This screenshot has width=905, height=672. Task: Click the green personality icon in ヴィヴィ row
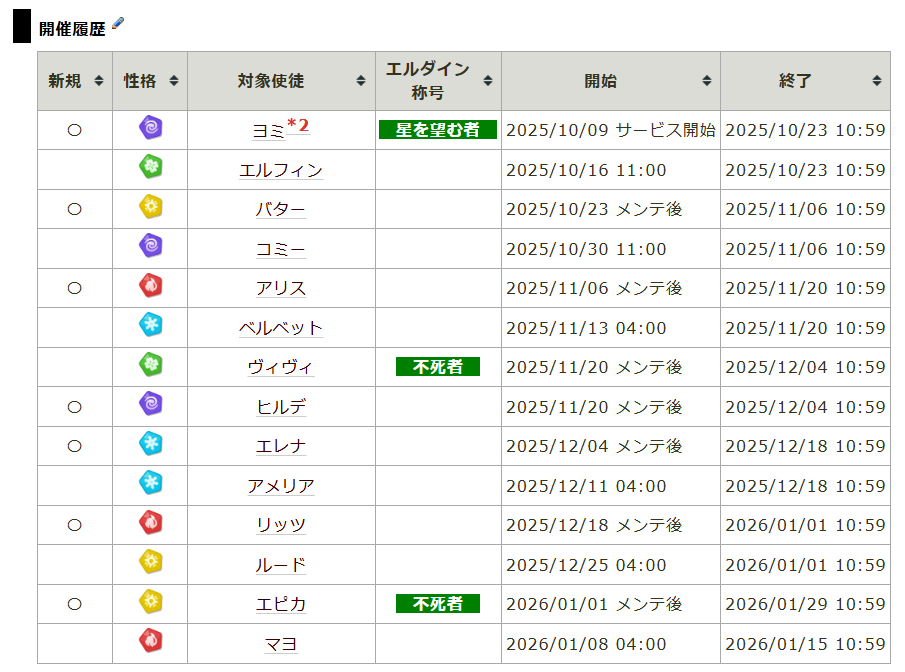point(150,366)
